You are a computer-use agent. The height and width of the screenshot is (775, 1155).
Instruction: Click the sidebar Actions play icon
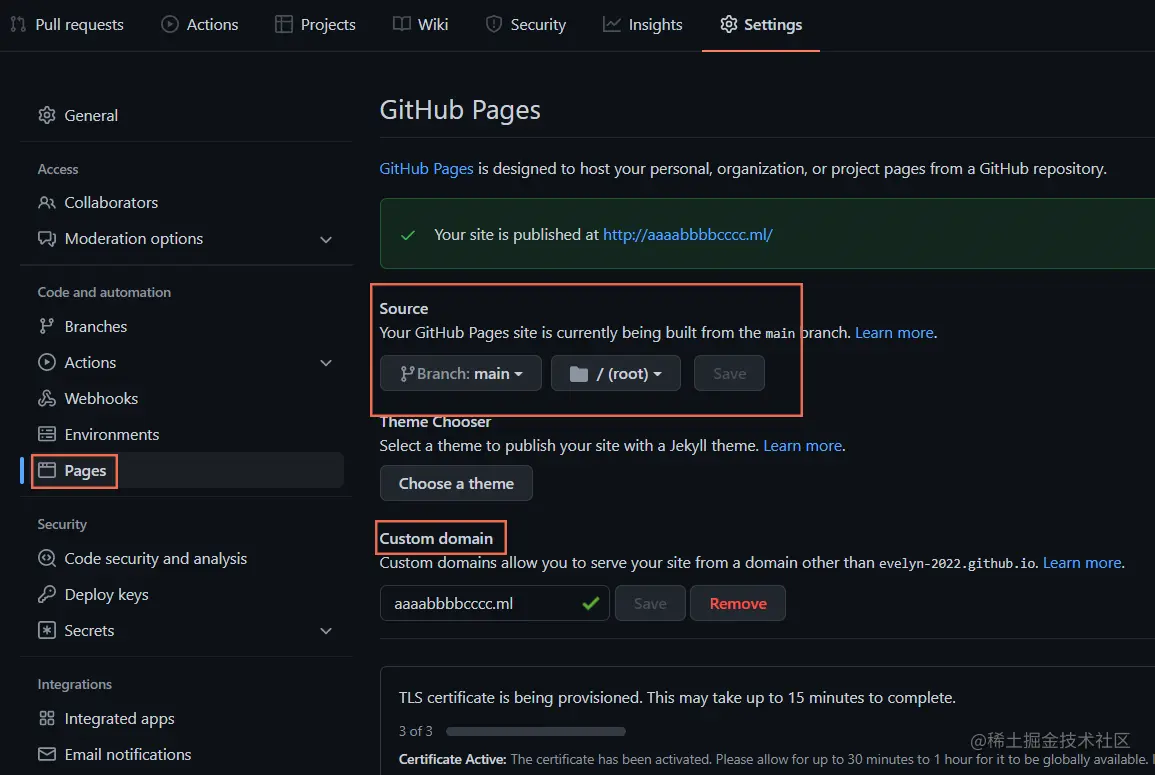point(47,362)
